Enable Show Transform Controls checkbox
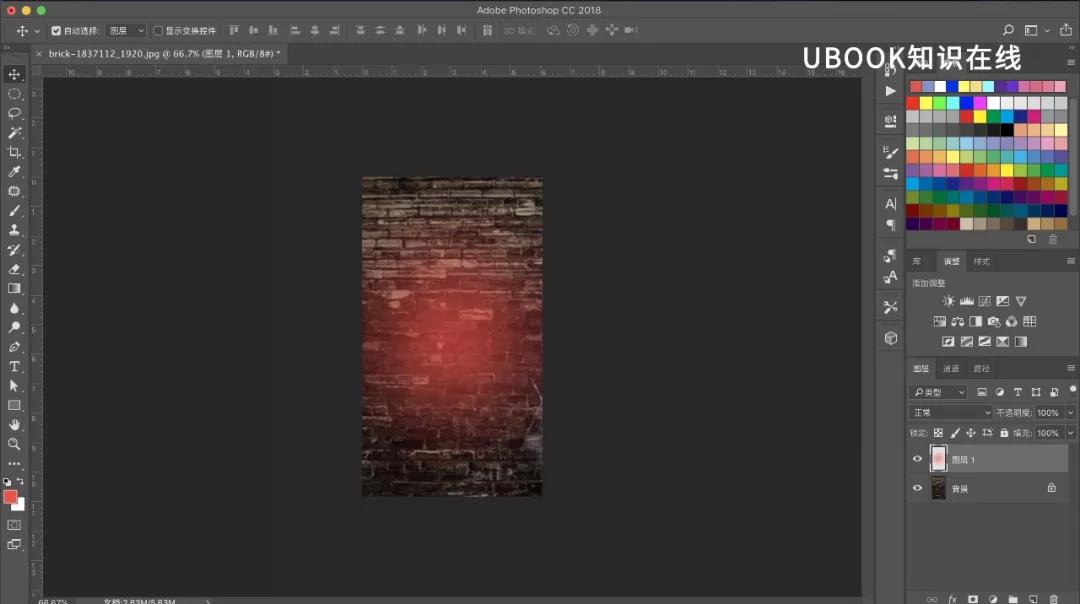Image resolution: width=1080 pixels, height=604 pixels. (158, 30)
